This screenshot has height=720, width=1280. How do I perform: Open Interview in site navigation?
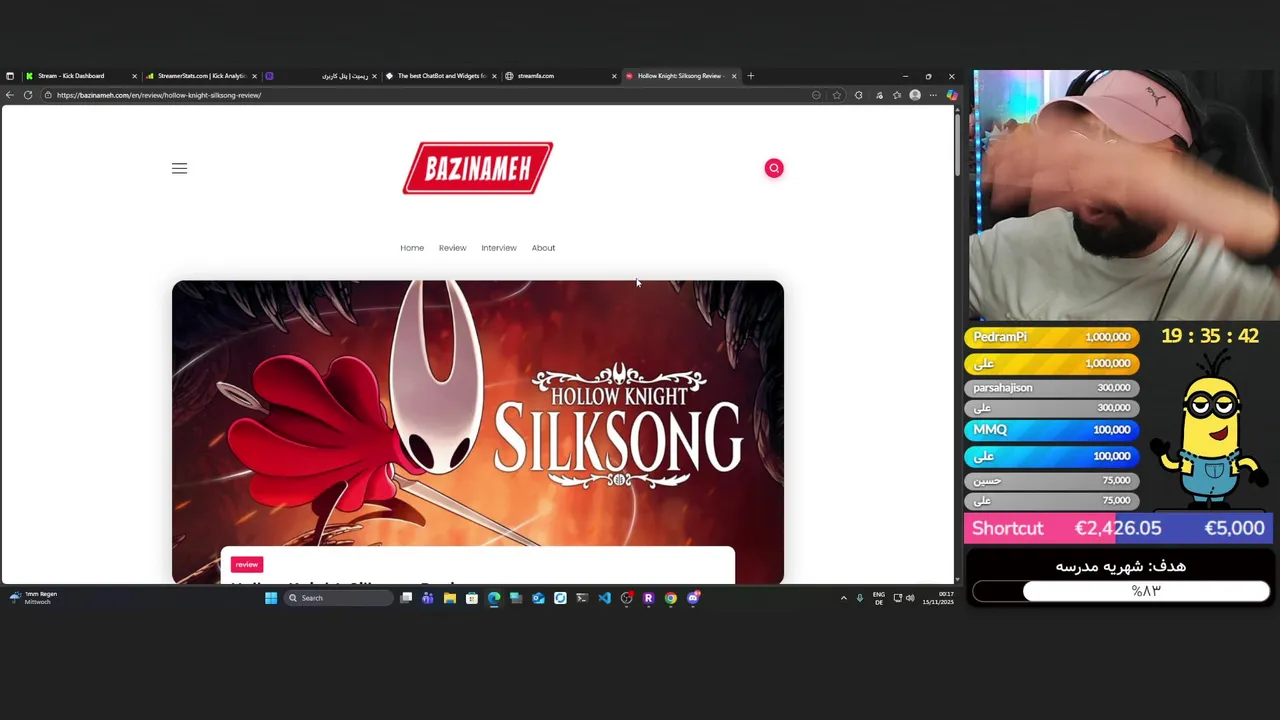[498, 248]
